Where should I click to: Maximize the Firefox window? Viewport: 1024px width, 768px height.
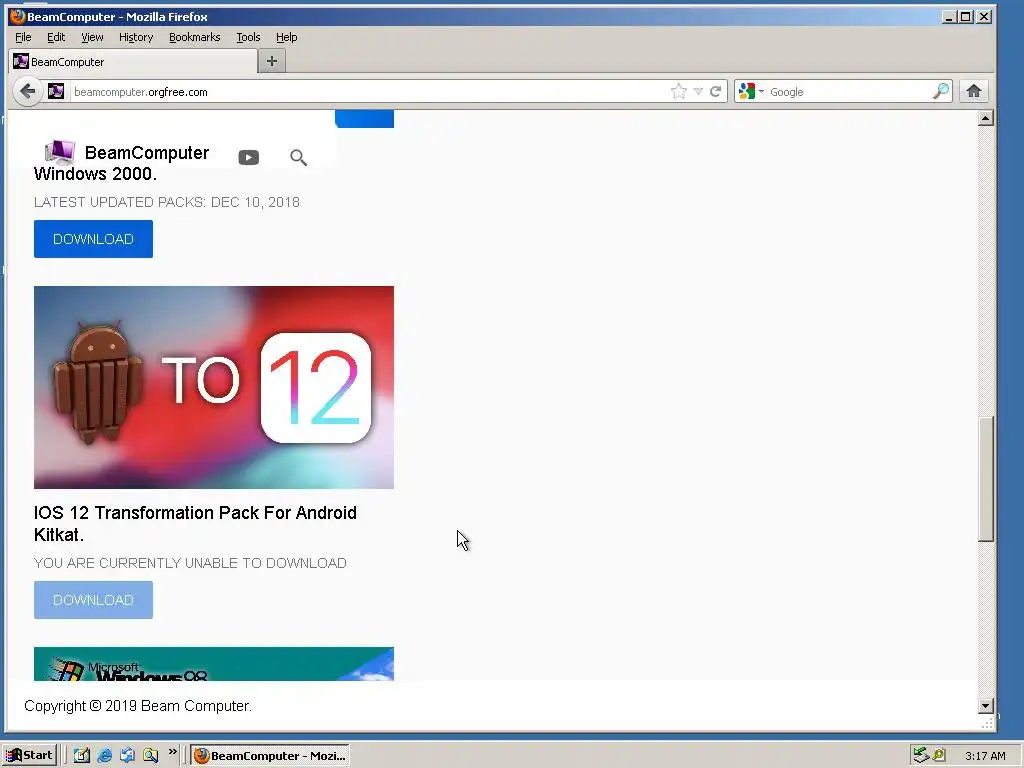(966, 16)
